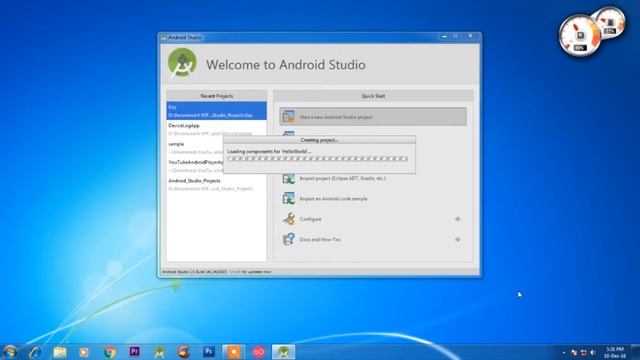Click the Quick Start header
Image resolution: width=640 pixels, height=360 pixels.
[x=373, y=96]
